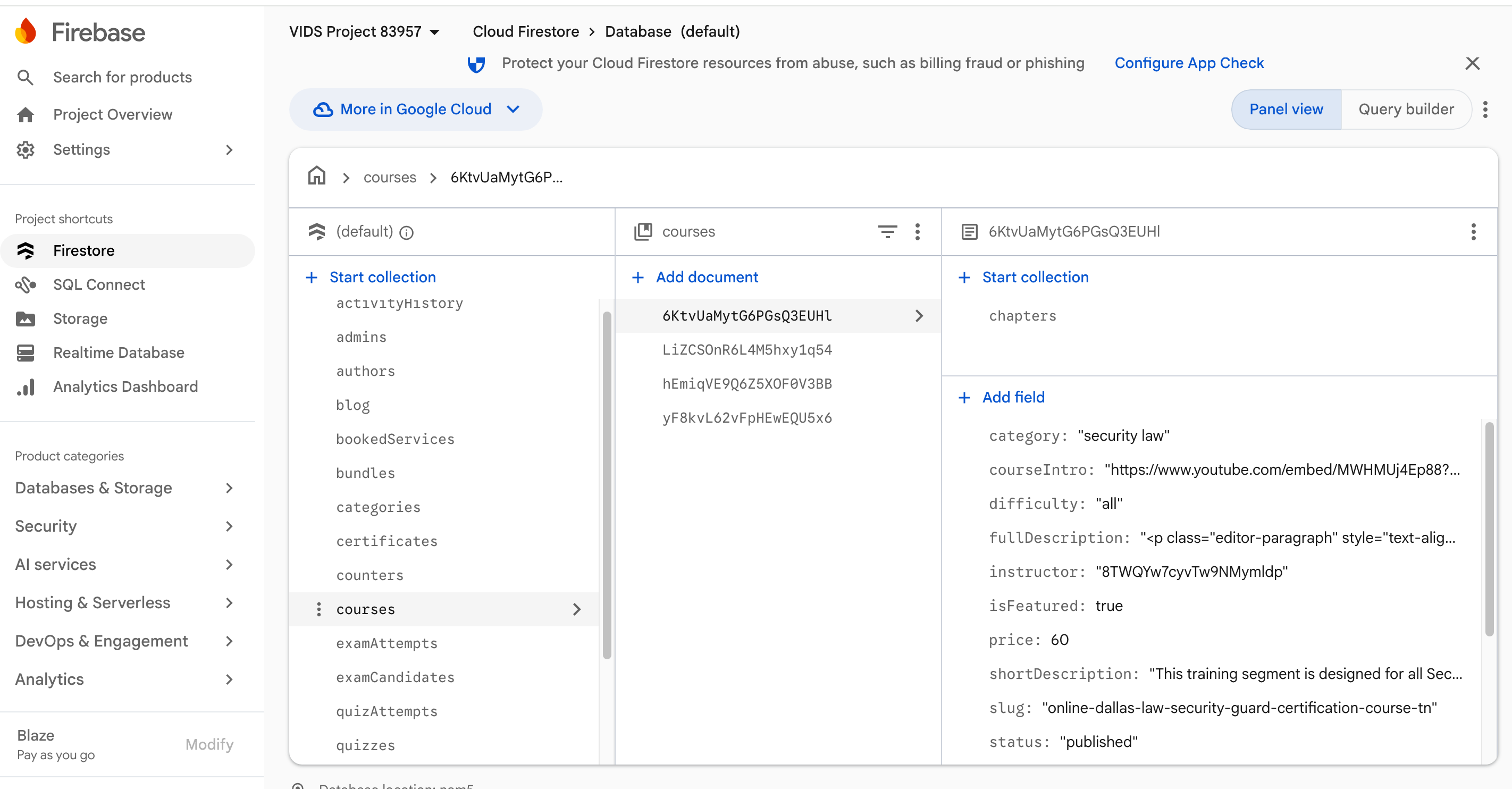Click the search magnifier icon in sidebar

25,77
